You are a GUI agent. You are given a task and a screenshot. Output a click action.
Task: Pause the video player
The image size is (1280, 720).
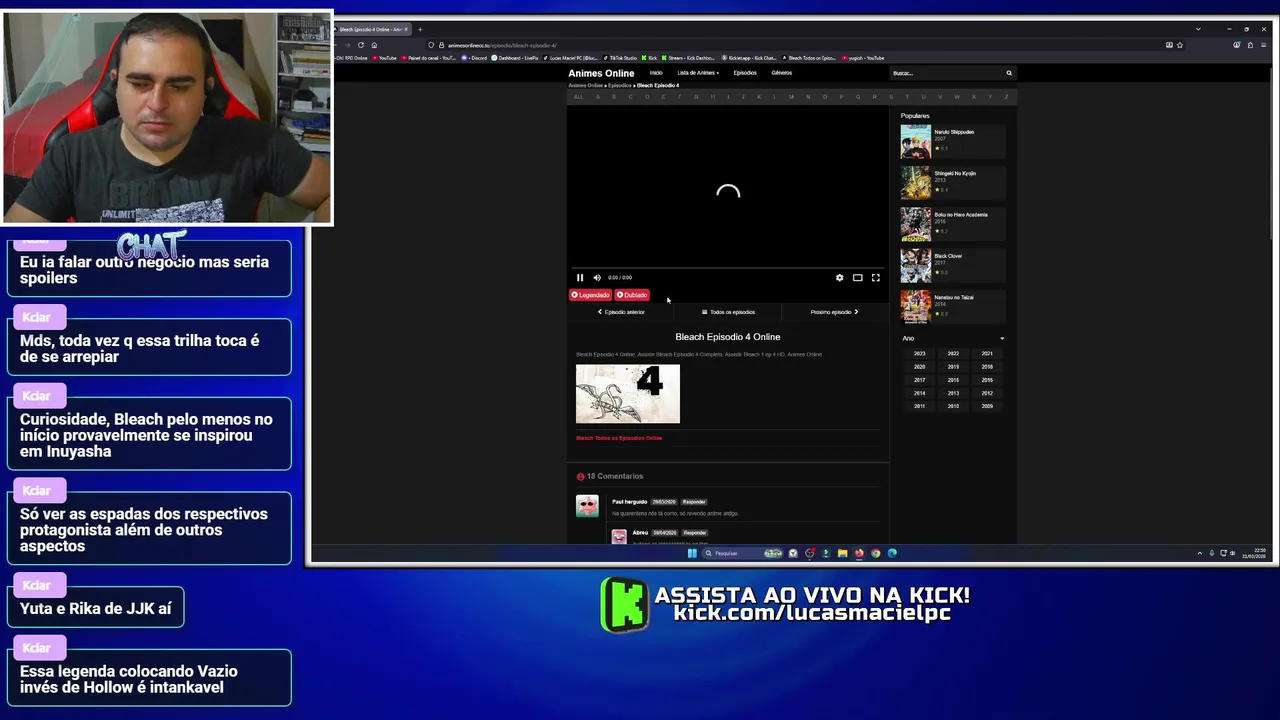pos(580,278)
